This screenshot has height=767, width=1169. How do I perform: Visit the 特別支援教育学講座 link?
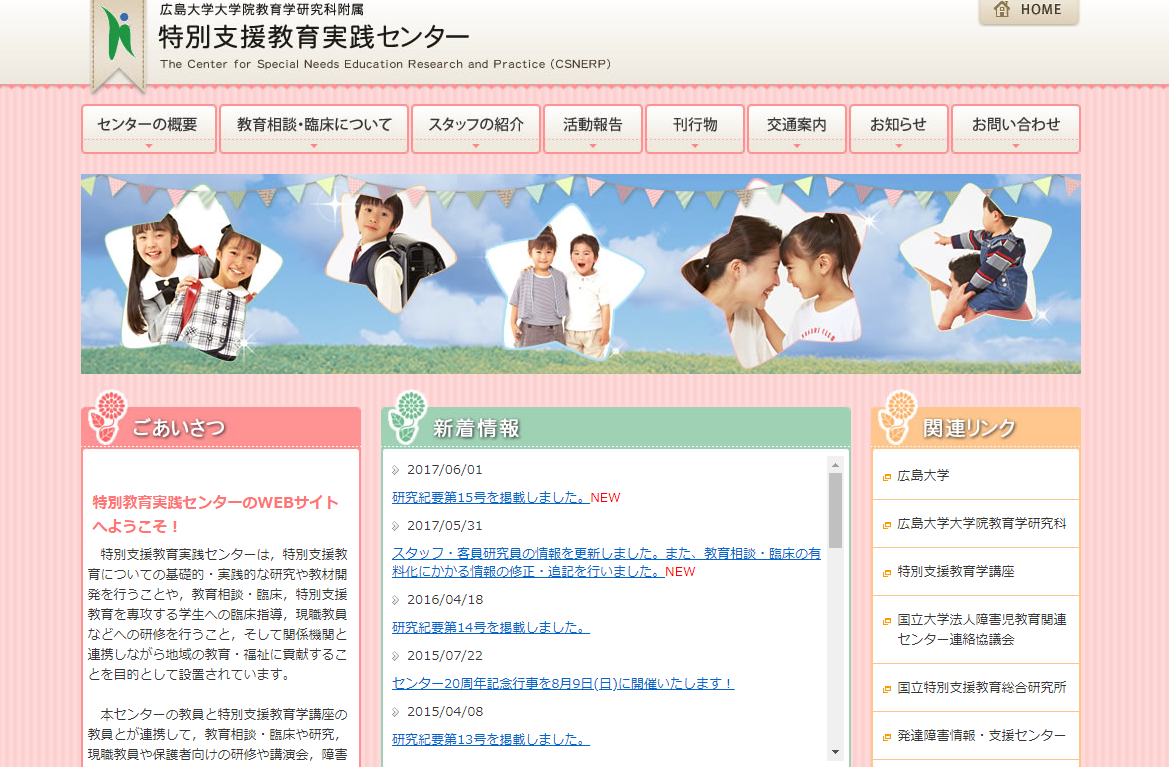point(956,572)
